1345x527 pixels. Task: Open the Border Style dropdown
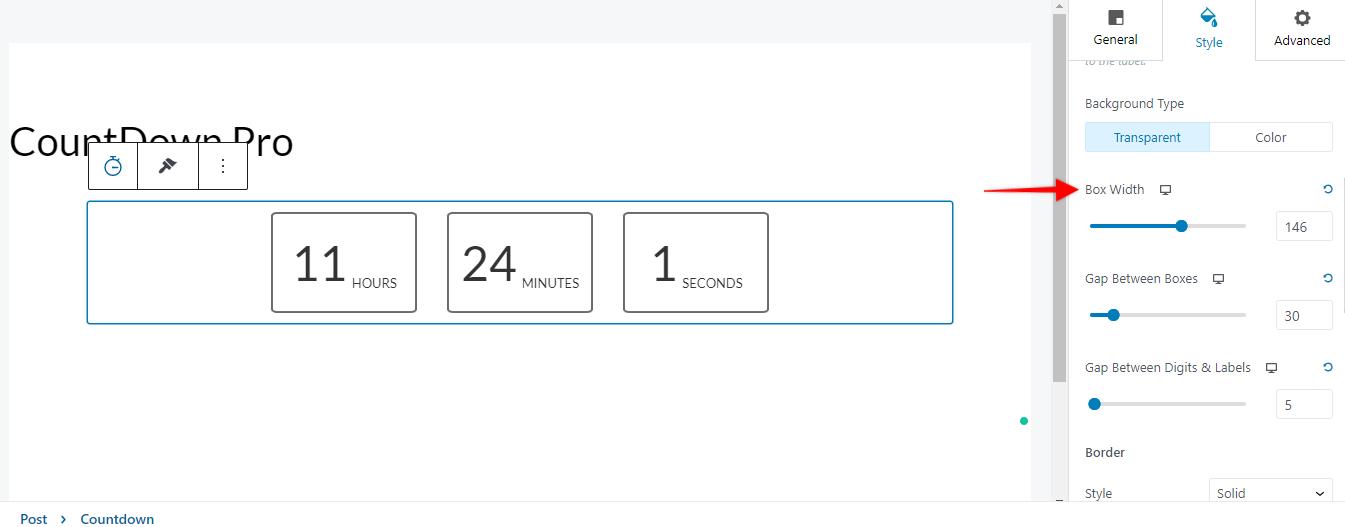[x=1270, y=493]
